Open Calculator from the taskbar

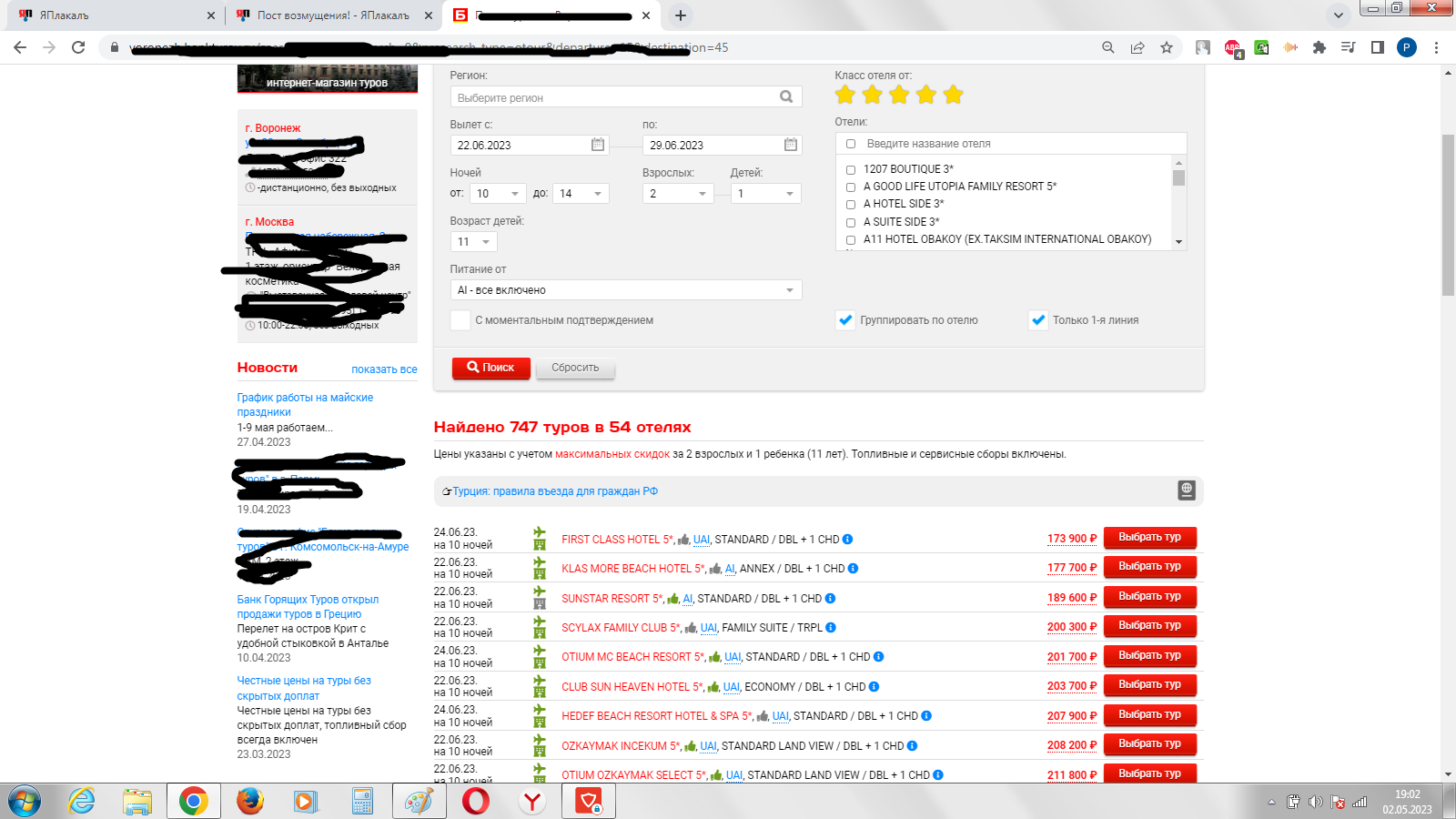362,802
